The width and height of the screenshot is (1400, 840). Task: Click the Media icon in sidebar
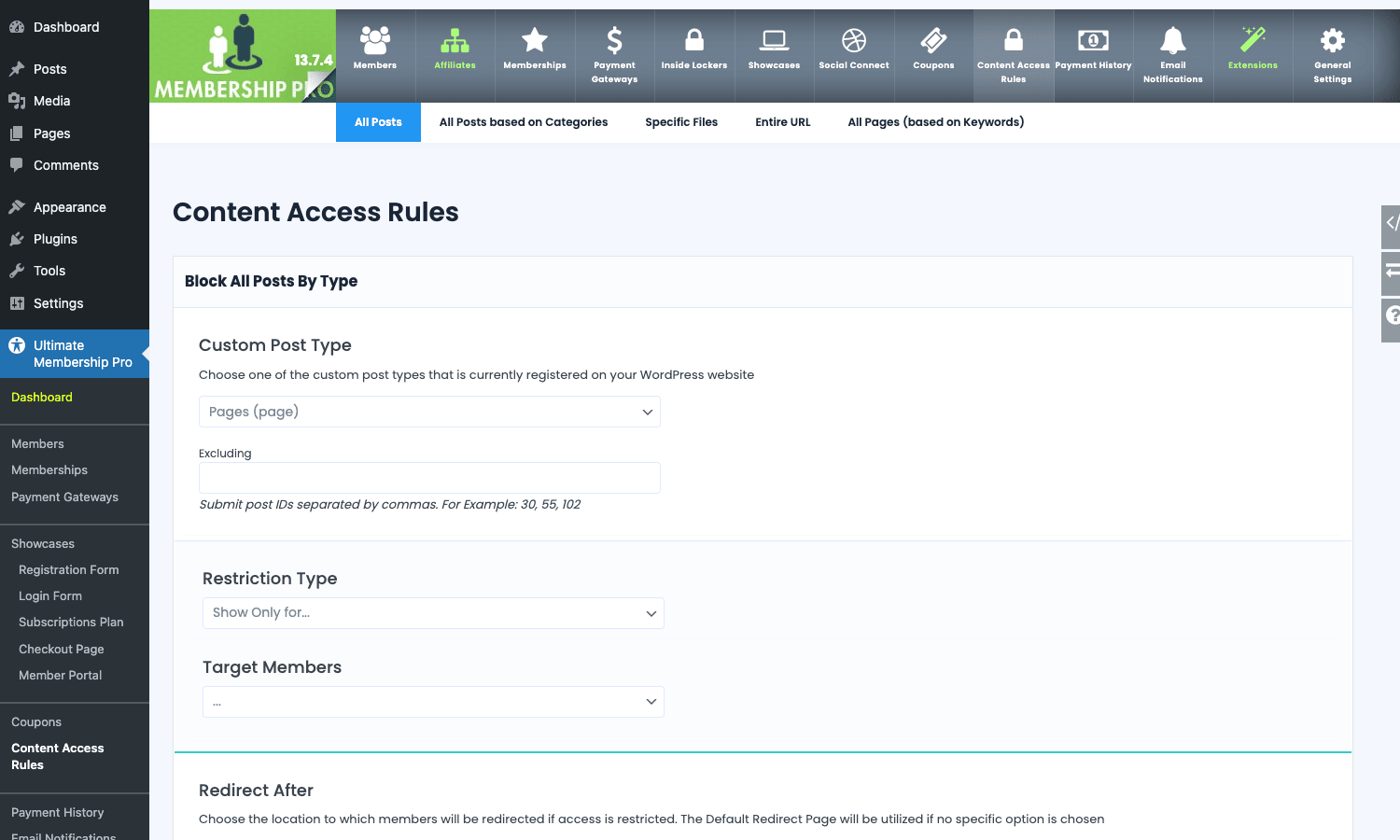click(17, 101)
